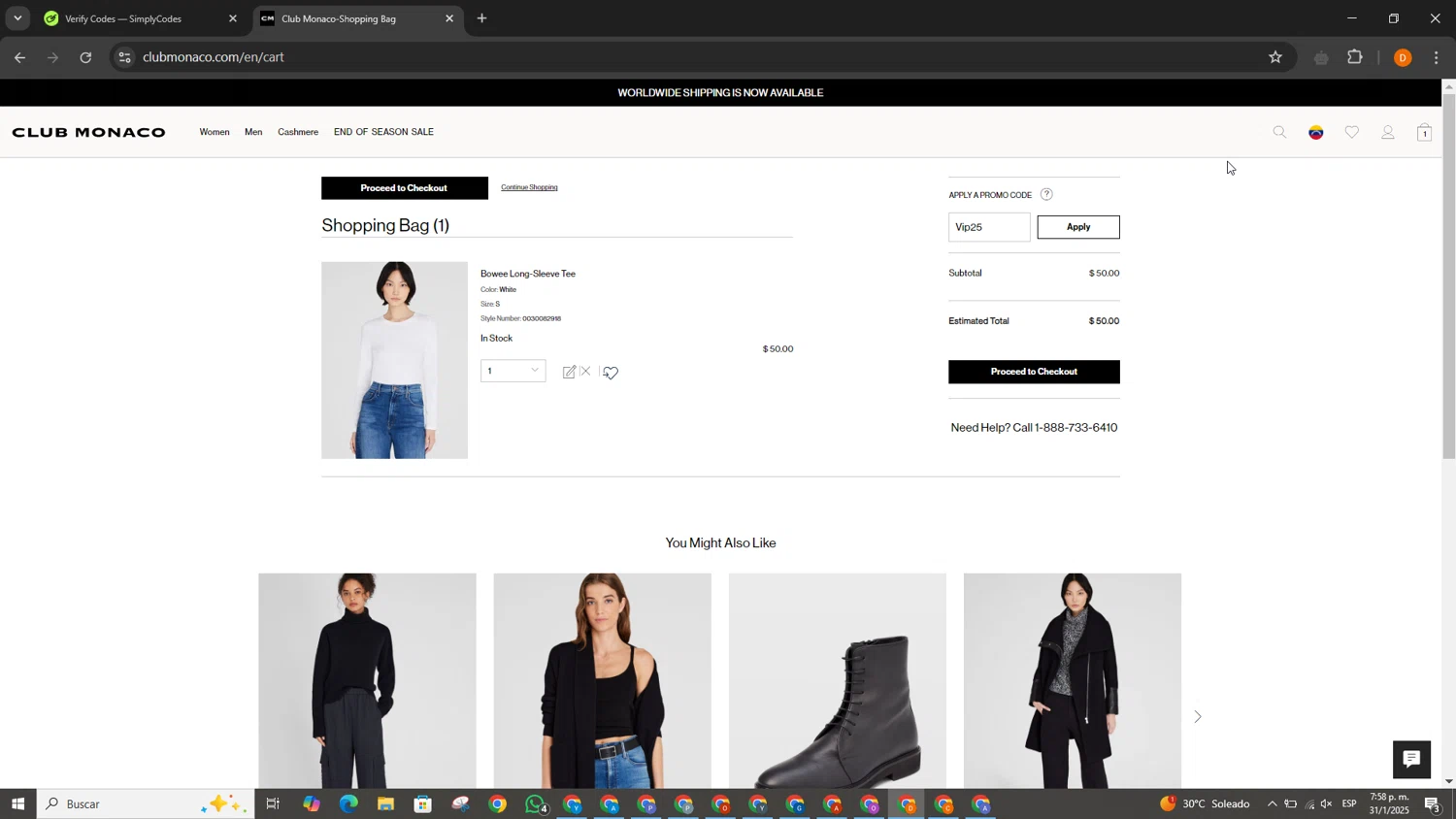Open File Explorer from taskbar
1456x819 pixels.
385,804
